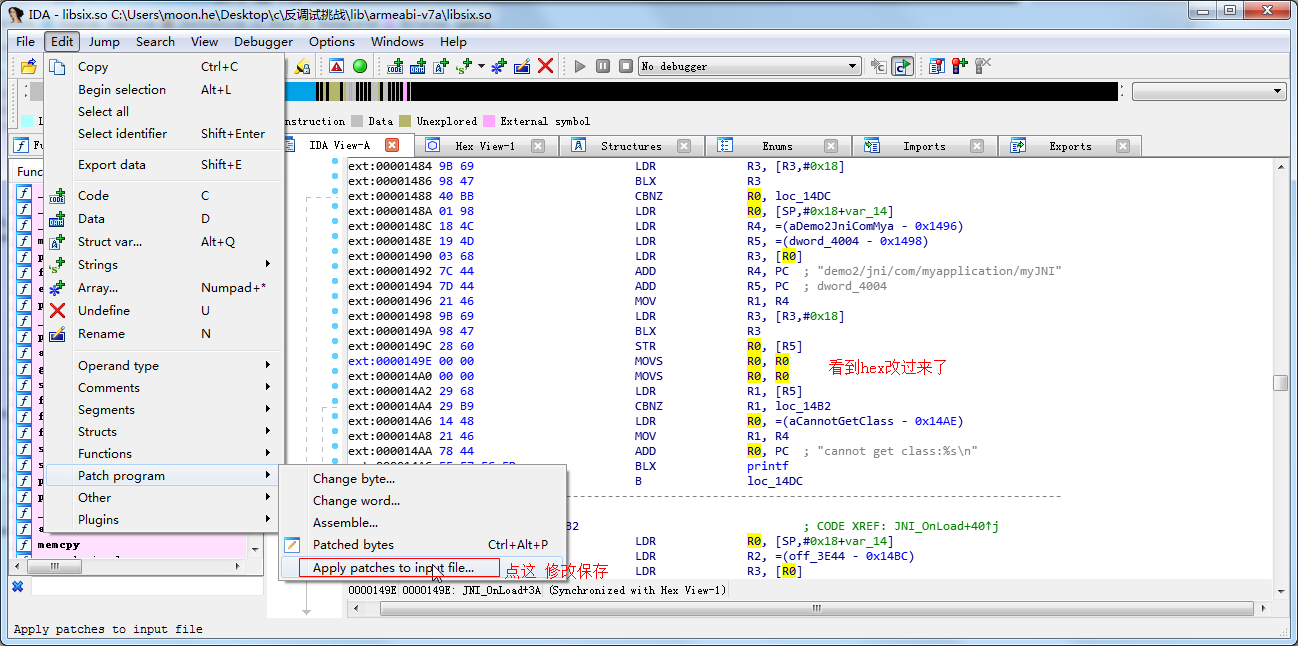This screenshot has height=646, width=1298.
Task: Switch to the Exports tab
Action: click(1070, 146)
